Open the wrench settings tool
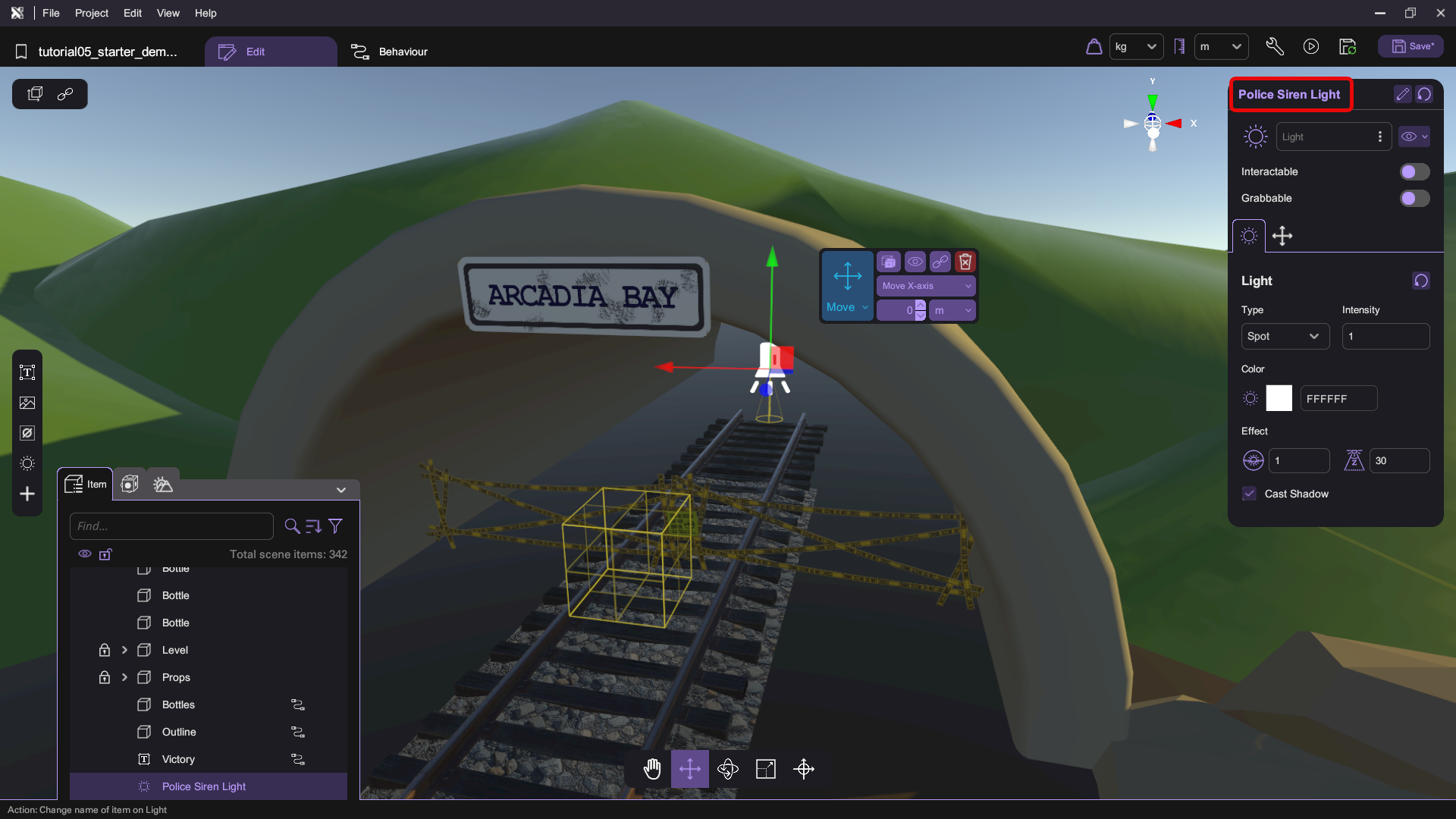The width and height of the screenshot is (1456, 819). pos(1275,47)
